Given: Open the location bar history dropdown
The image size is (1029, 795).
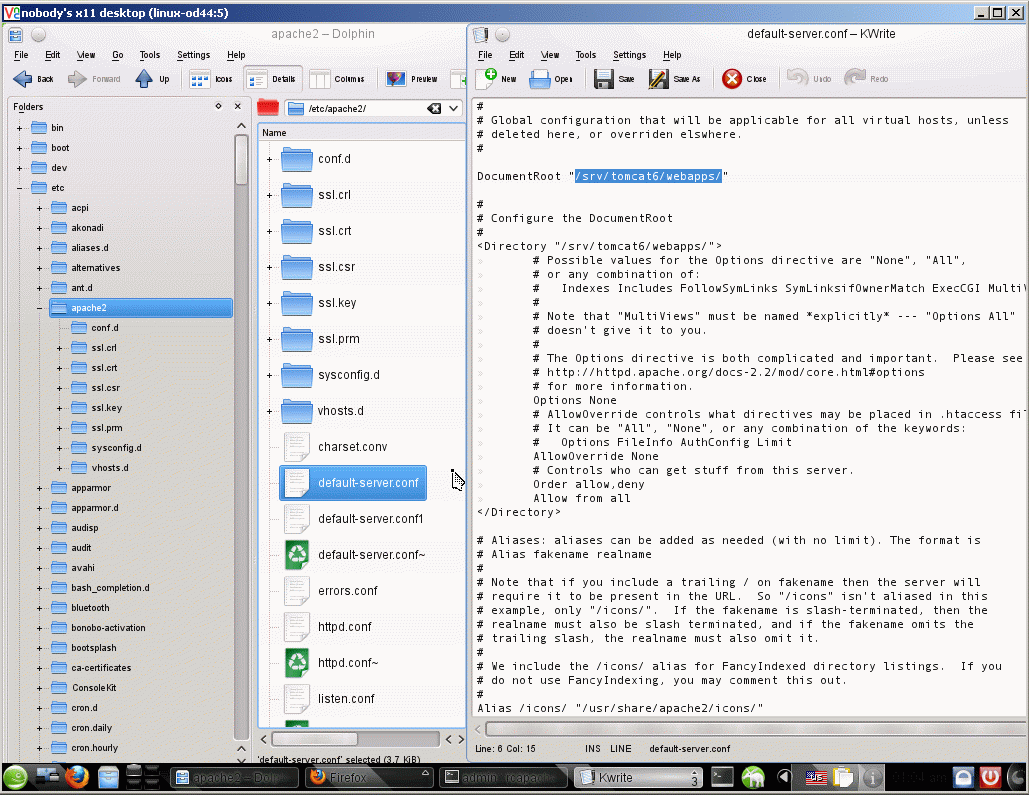Looking at the screenshot, I should coord(453,108).
